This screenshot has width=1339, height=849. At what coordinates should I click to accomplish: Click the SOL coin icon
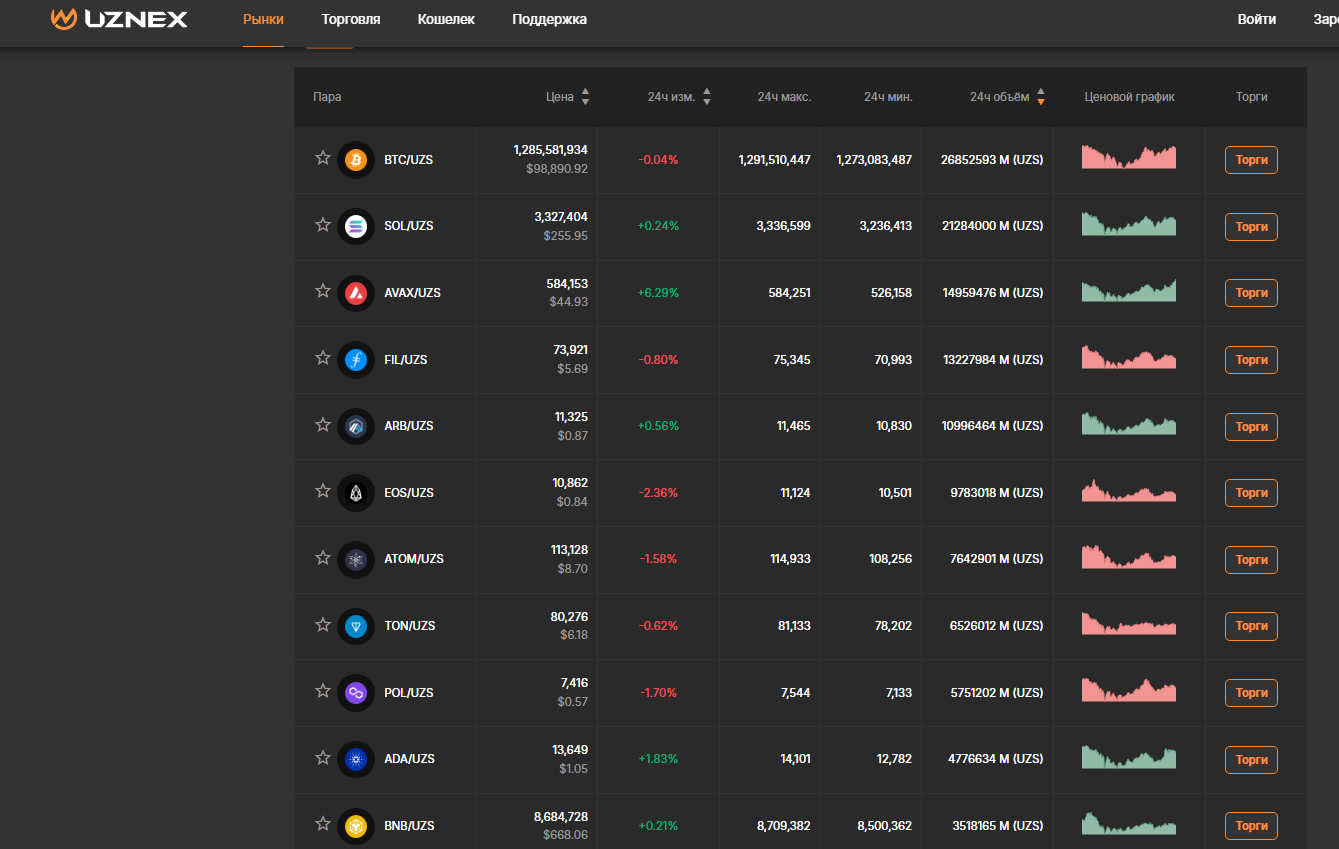[356, 227]
